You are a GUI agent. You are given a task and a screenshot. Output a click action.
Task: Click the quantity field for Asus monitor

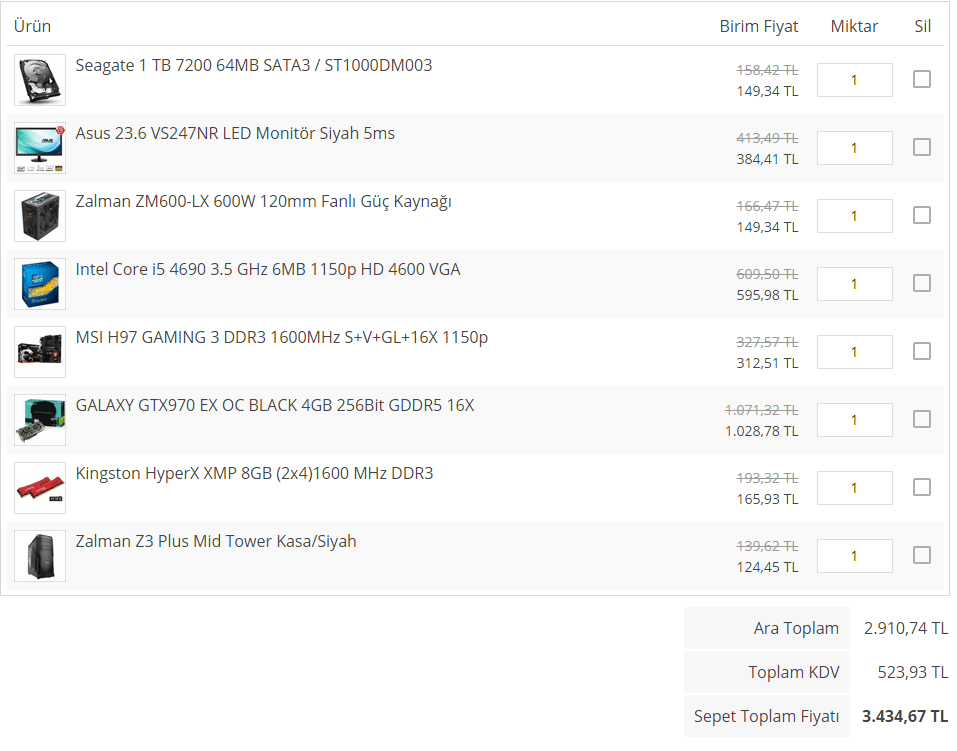854,148
